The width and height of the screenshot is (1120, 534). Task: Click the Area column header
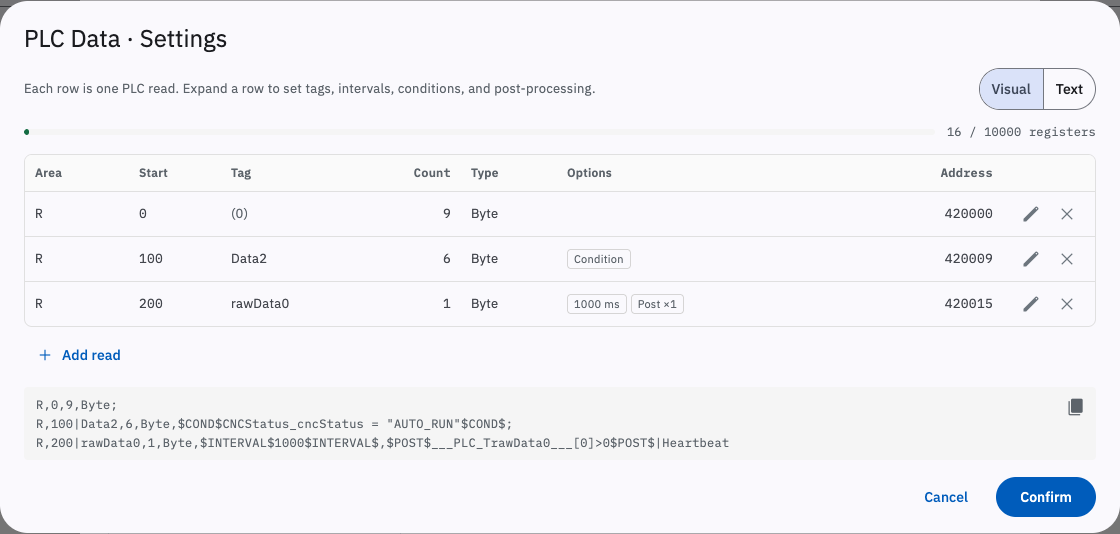click(x=49, y=173)
